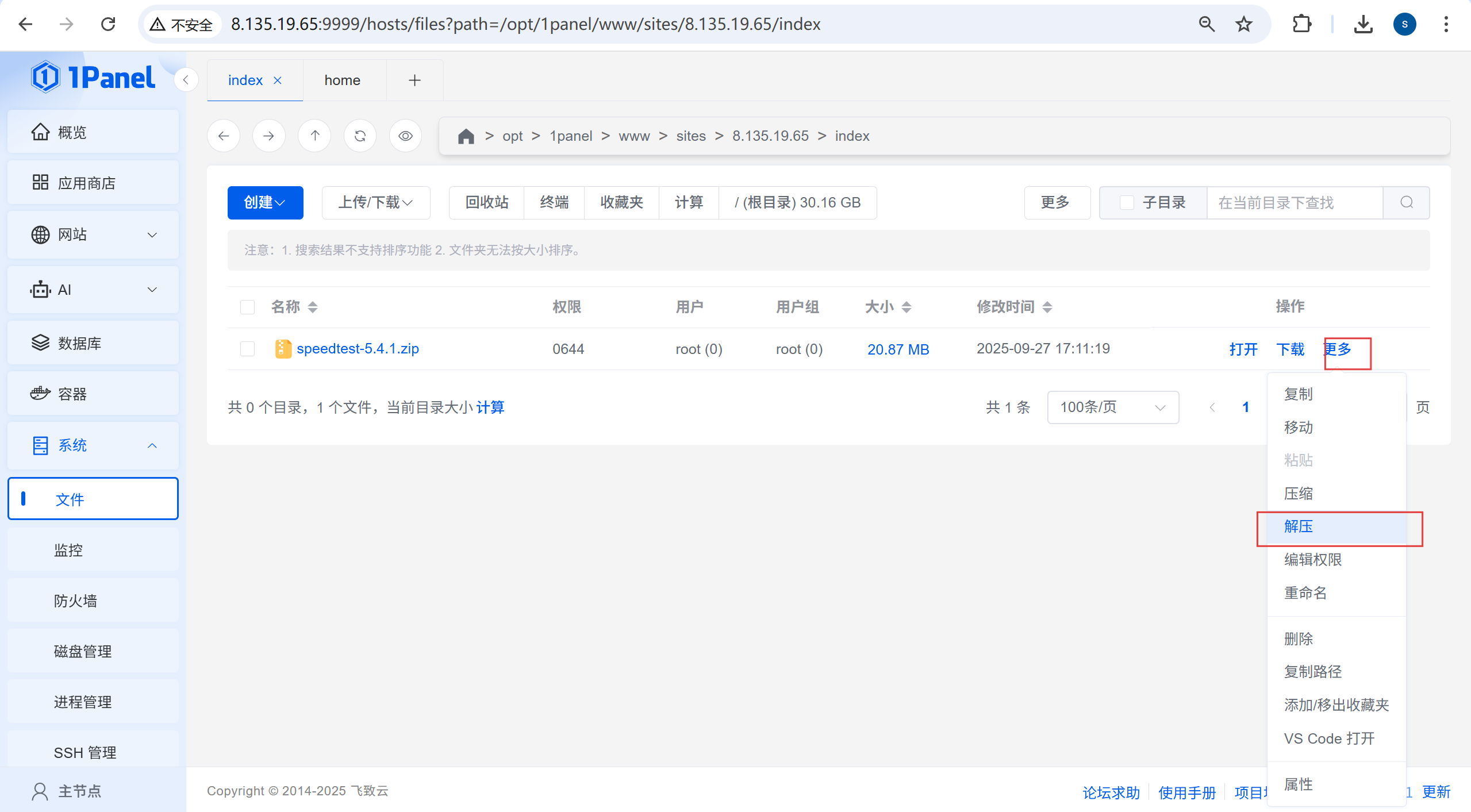Image resolution: width=1471 pixels, height=812 pixels.
Task: Open the 100条/页 page size dropdown
Action: [x=1112, y=407]
